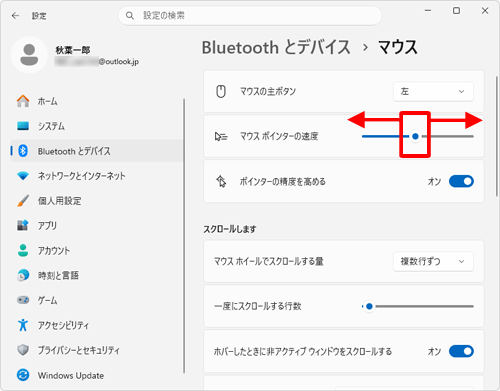Open ホーム in the sidebar
500x391 pixels.
click(x=97, y=101)
